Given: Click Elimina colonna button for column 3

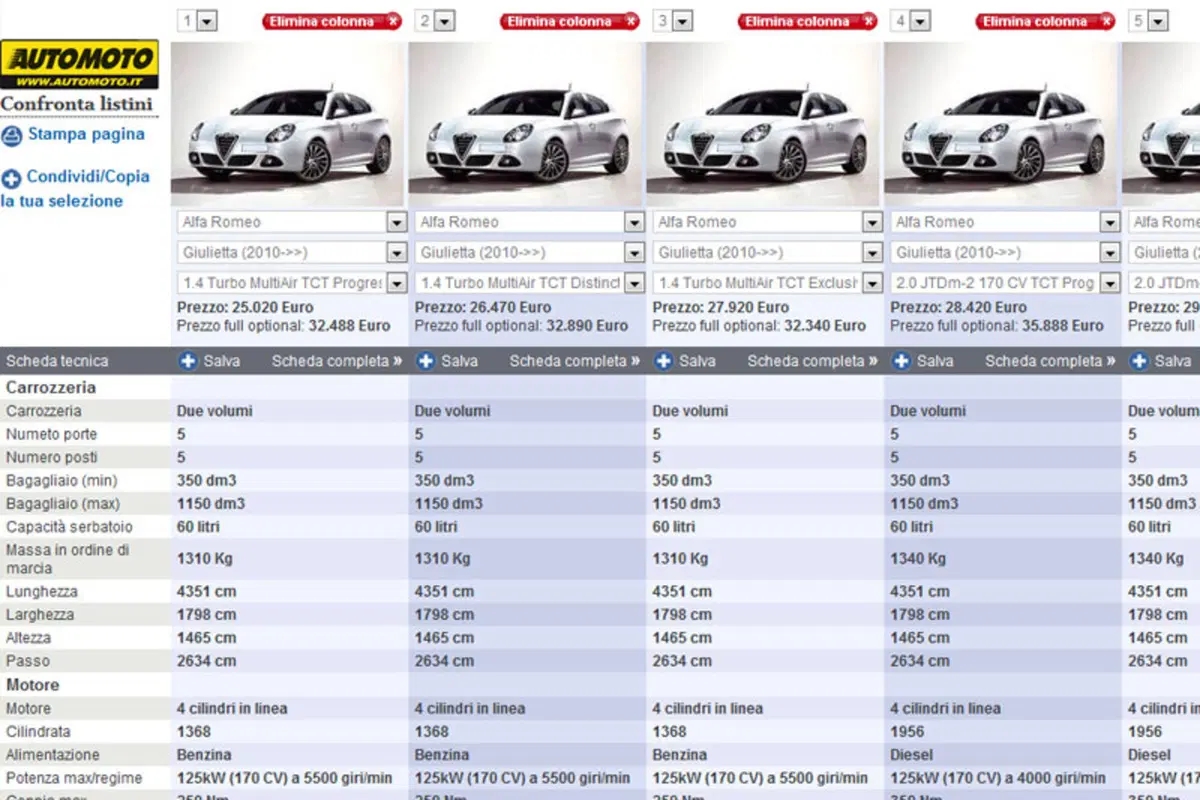Looking at the screenshot, I should point(808,21).
